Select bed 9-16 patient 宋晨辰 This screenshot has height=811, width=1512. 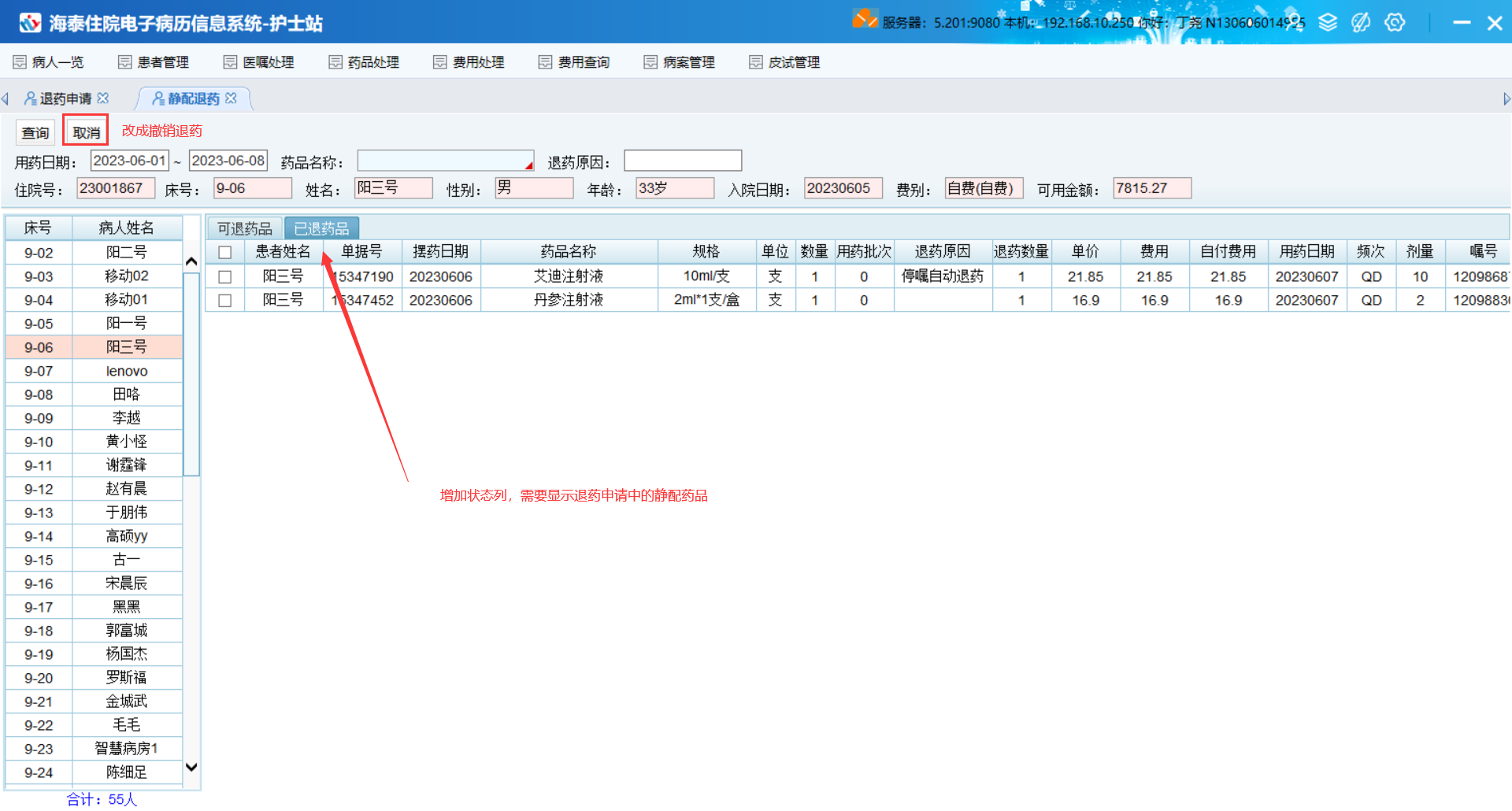click(94, 583)
